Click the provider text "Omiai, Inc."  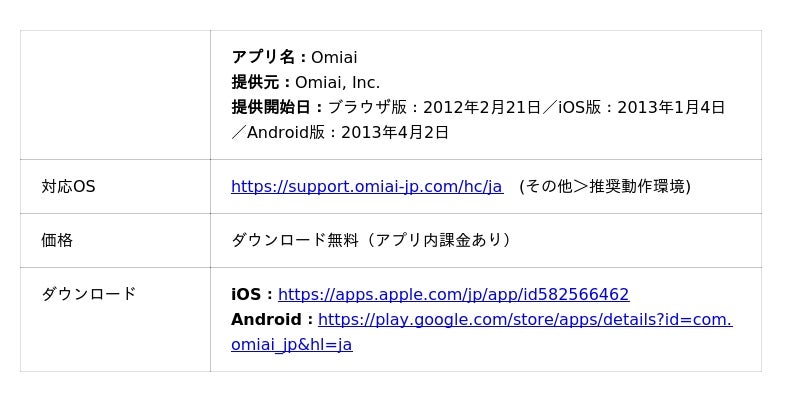pos(338,83)
